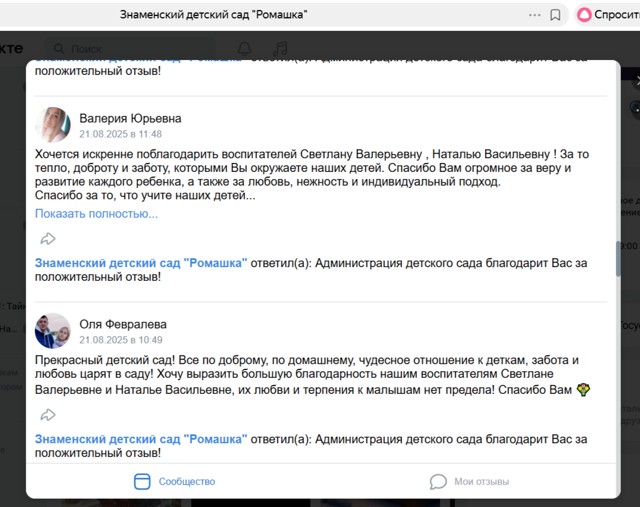Screen dimensions: 640x507
Task: Expand review with Показать полностью link
Action: (96, 213)
